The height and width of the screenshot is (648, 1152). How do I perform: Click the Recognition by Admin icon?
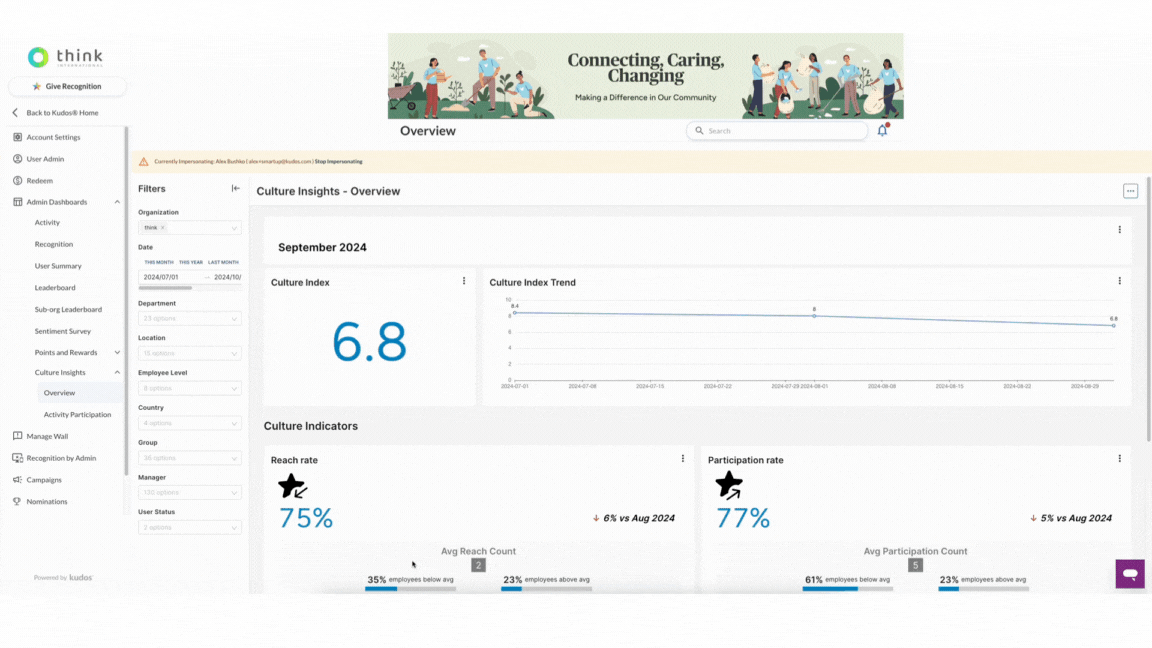[x=18, y=458]
